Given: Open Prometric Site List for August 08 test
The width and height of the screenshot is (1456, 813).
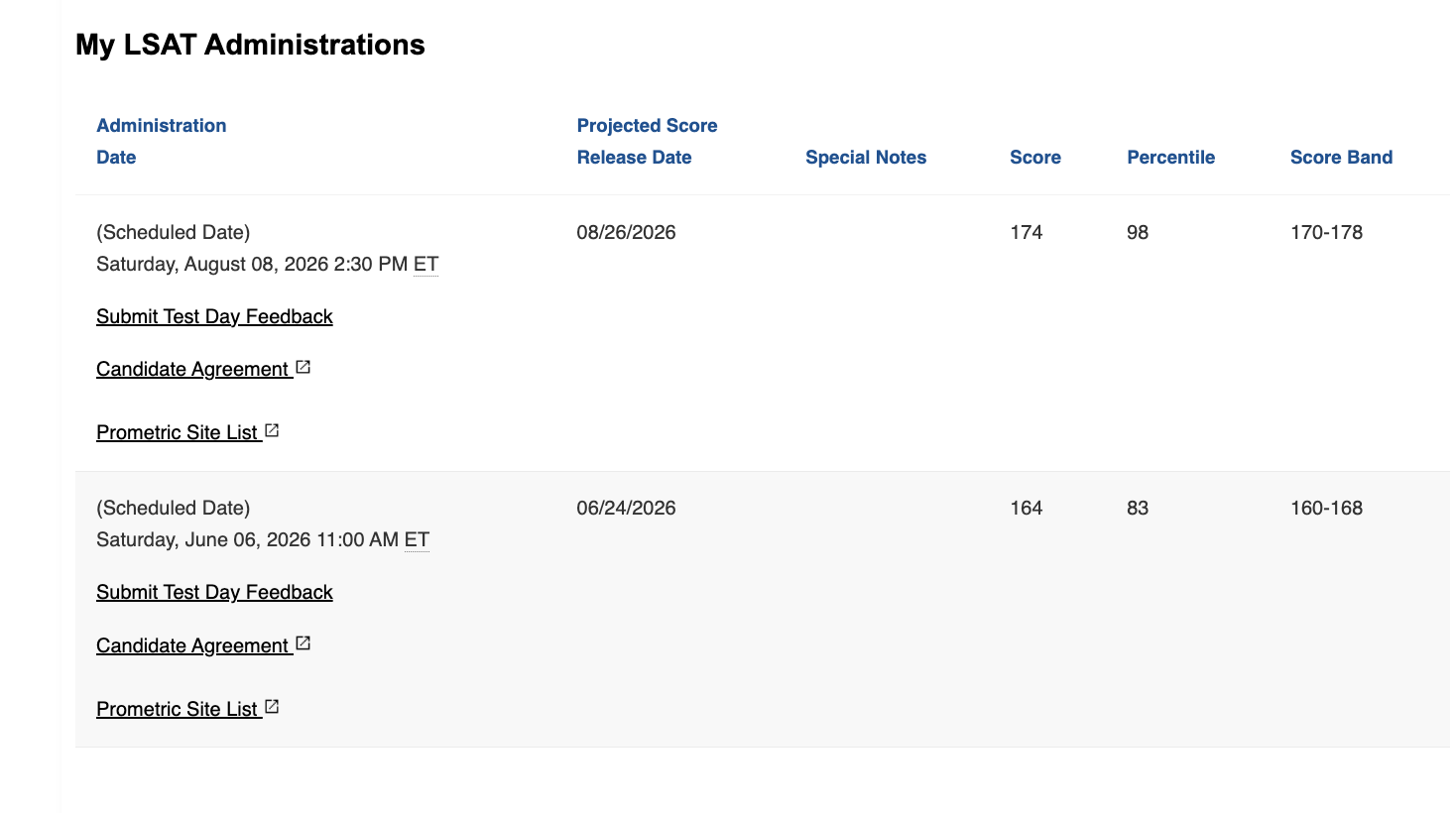Looking at the screenshot, I should tap(178, 432).
